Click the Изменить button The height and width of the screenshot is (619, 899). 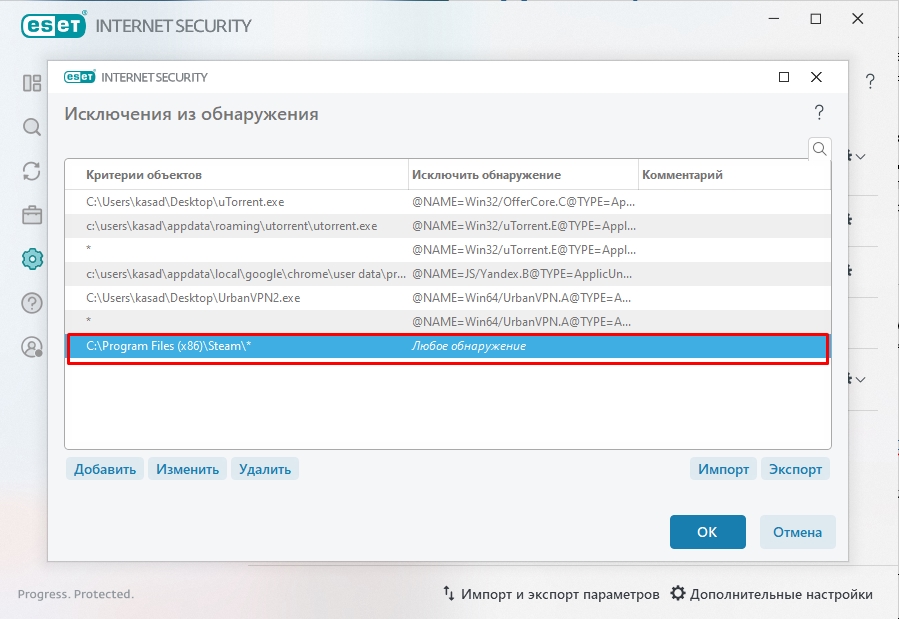pyautogui.click(x=187, y=469)
